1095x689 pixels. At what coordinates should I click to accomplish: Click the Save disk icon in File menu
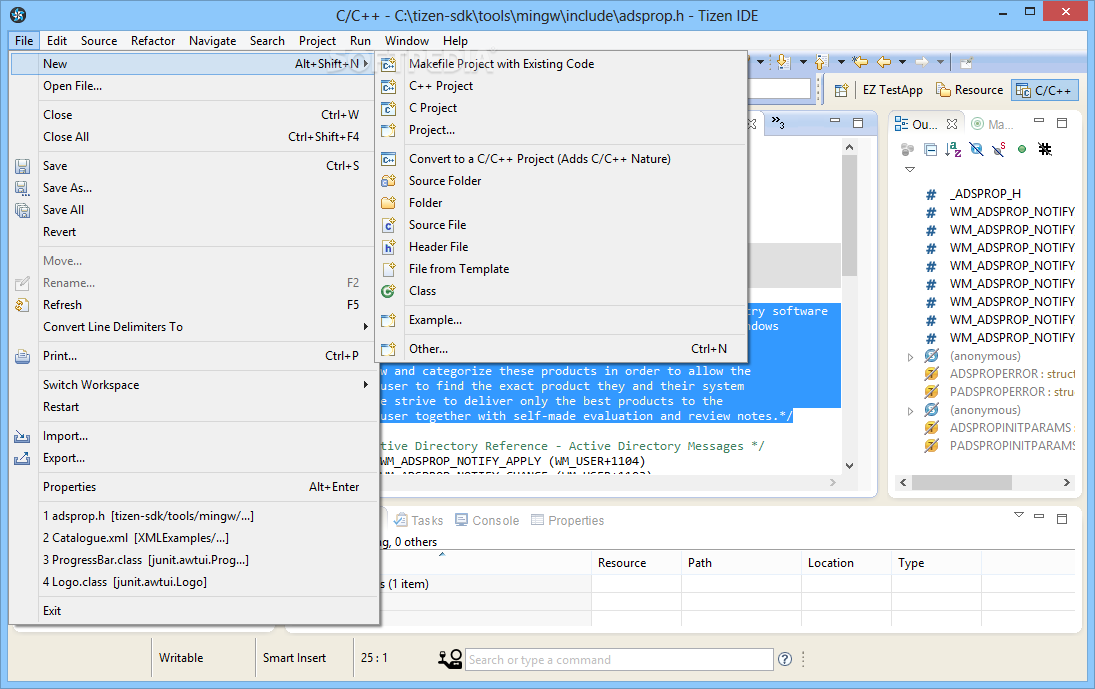point(22,166)
